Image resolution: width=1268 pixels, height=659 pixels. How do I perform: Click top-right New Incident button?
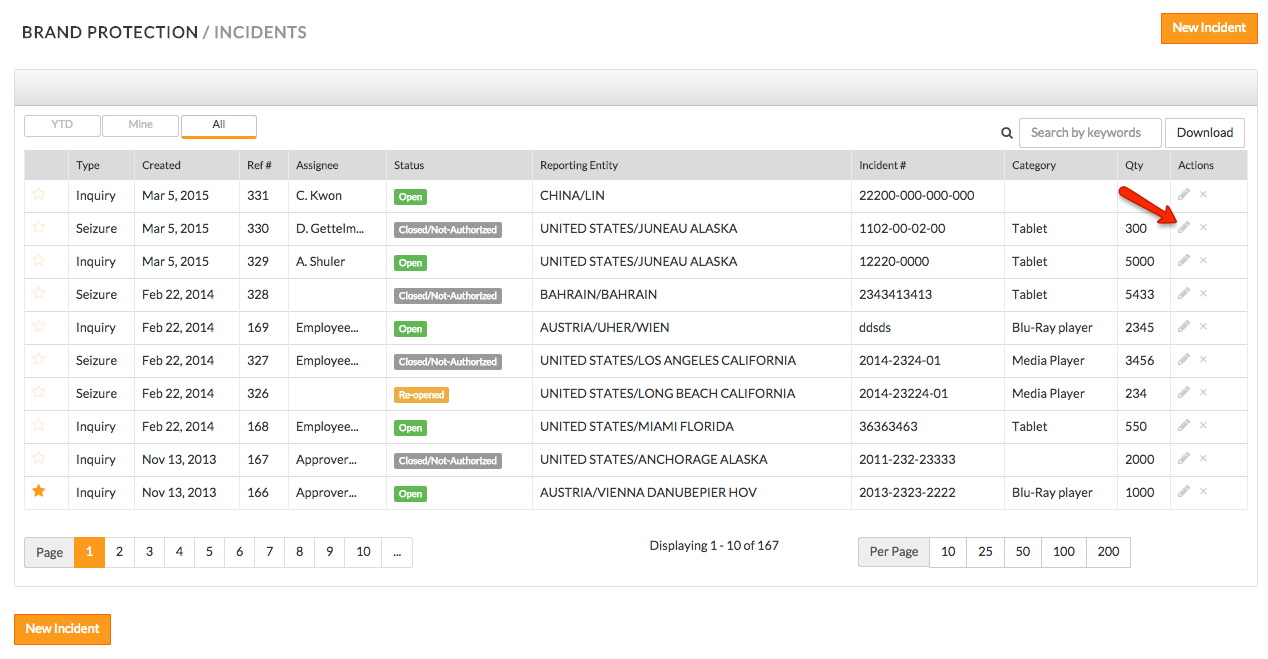click(1208, 28)
